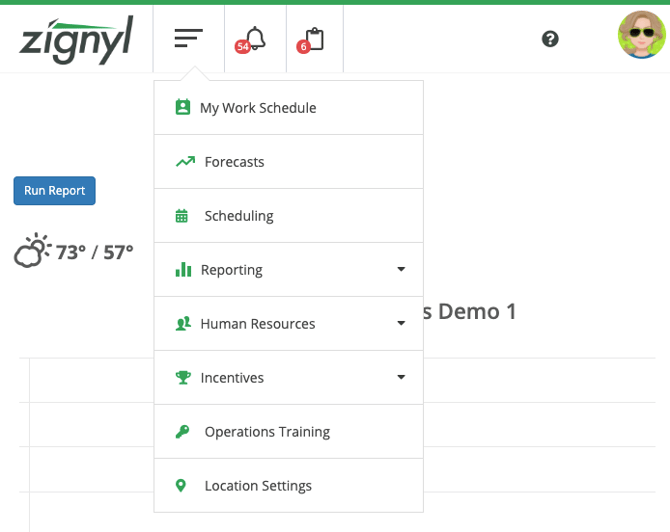Click the Zignyl logo
This screenshot has width=670, height=532.
(76, 39)
